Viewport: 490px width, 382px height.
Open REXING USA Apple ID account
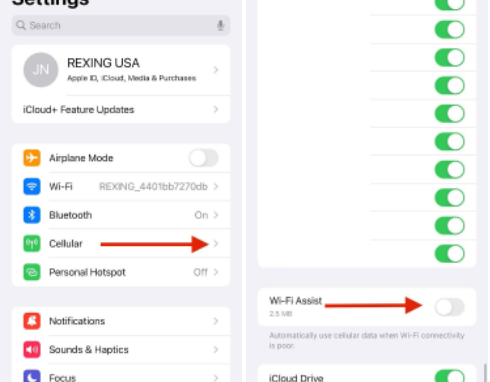[121, 70]
